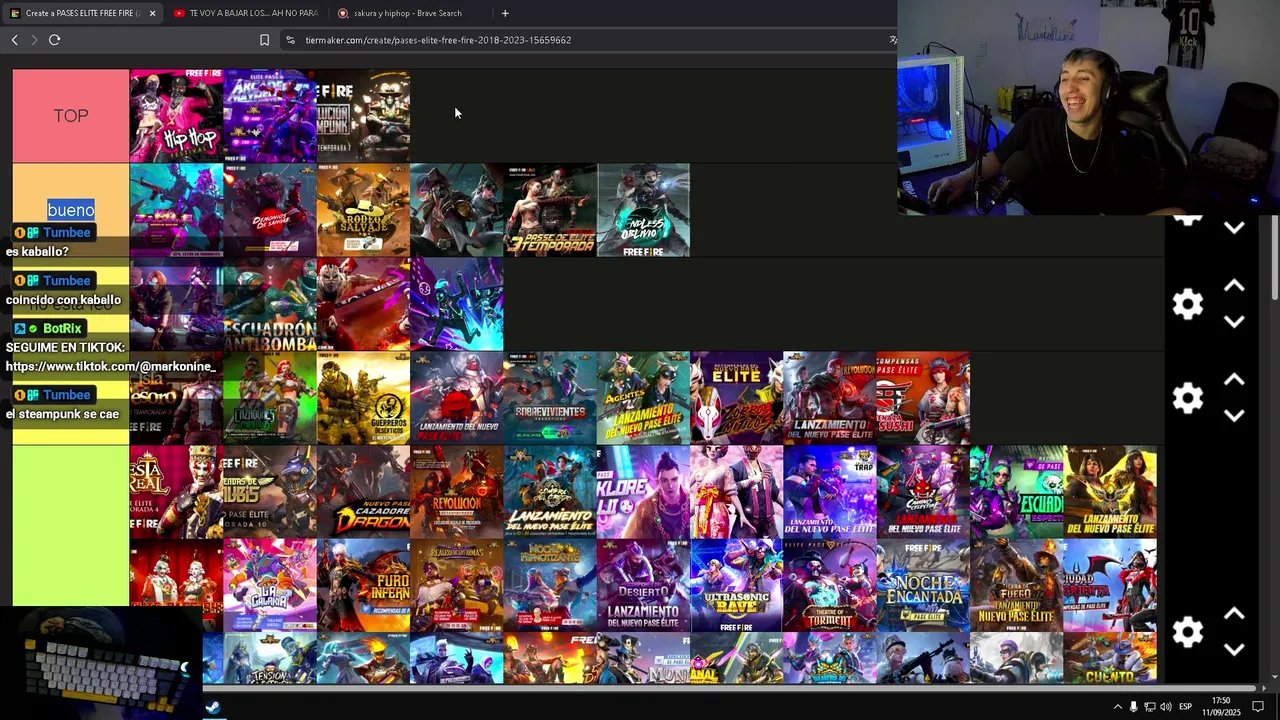1280x720 pixels.
Task: Close the Create a PASES ELITE tab
Action: (152, 13)
